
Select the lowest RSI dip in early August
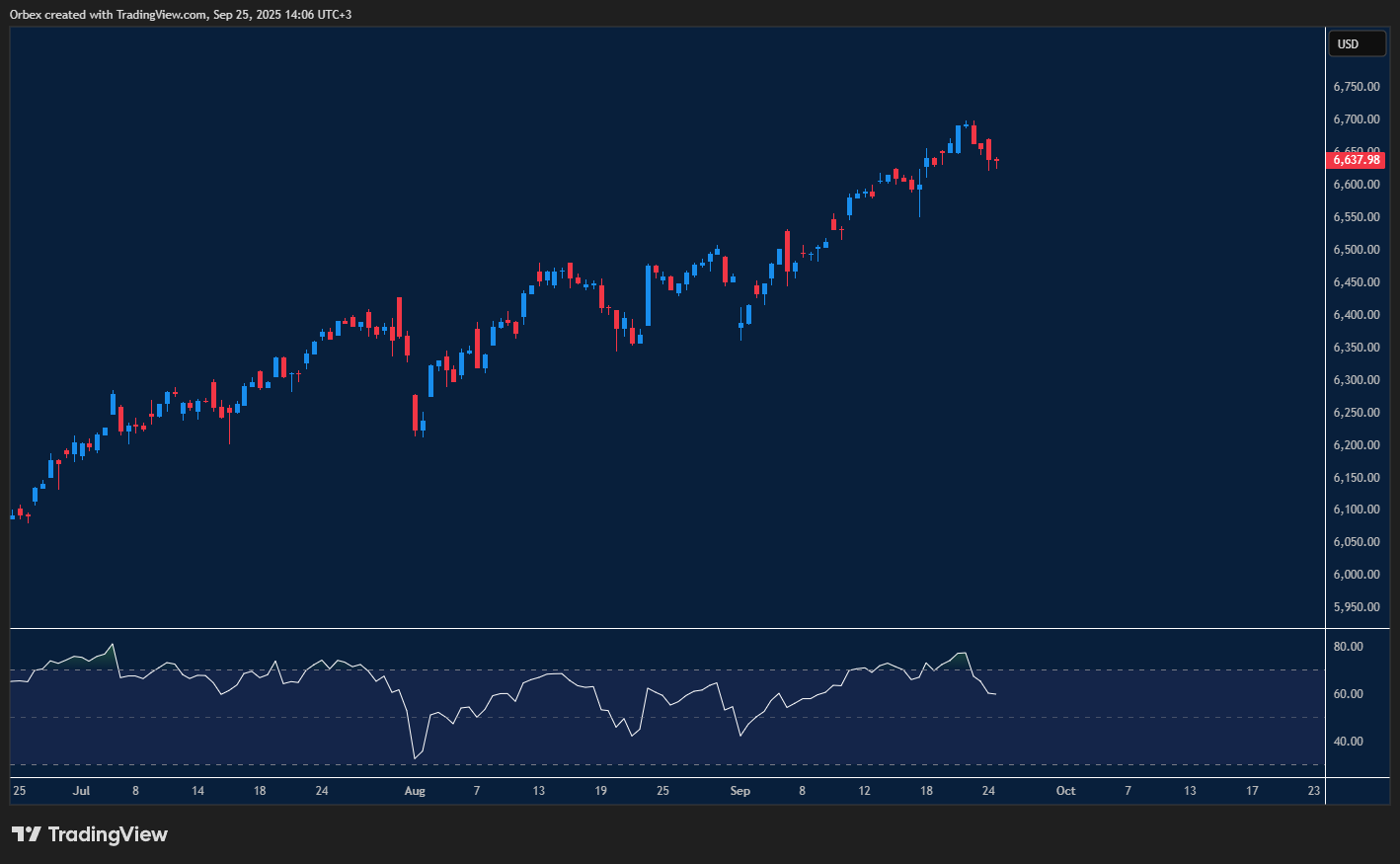(x=415, y=757)
